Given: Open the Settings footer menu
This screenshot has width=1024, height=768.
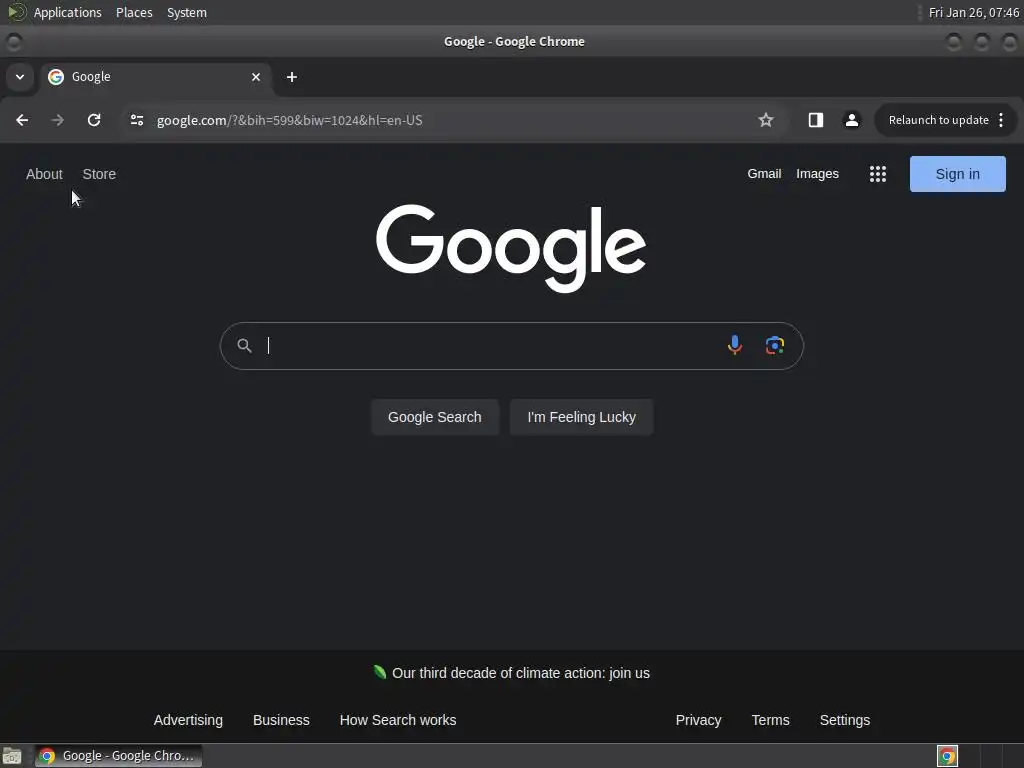Looking at the screenshot, I should (844, 720).
